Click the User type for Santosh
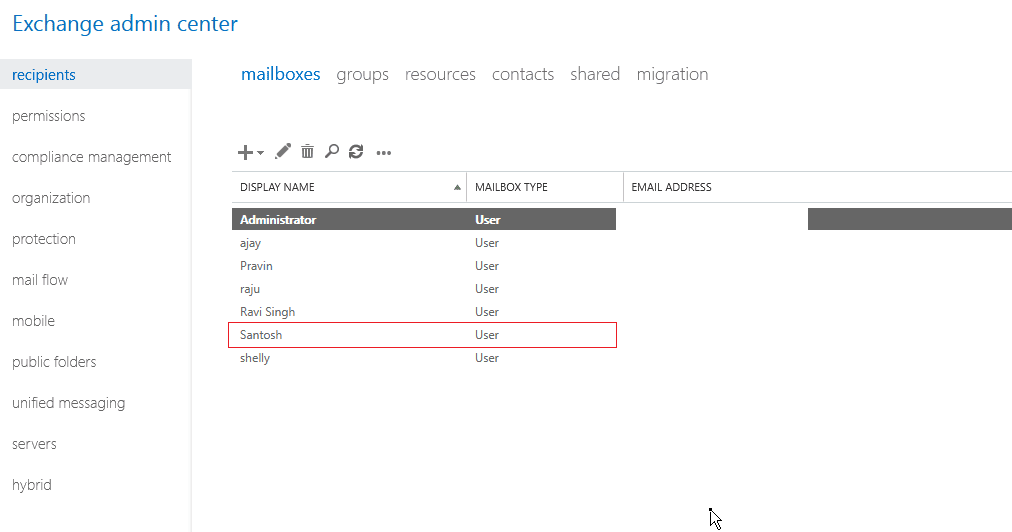 tap(487, 335)
